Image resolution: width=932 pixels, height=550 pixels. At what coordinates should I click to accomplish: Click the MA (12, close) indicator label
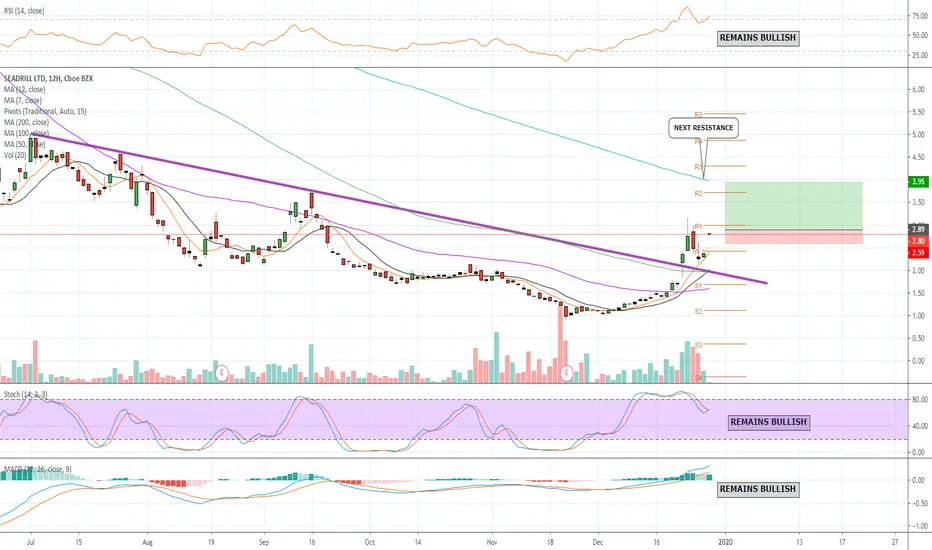pyautogui.click(x=24, y=89)
